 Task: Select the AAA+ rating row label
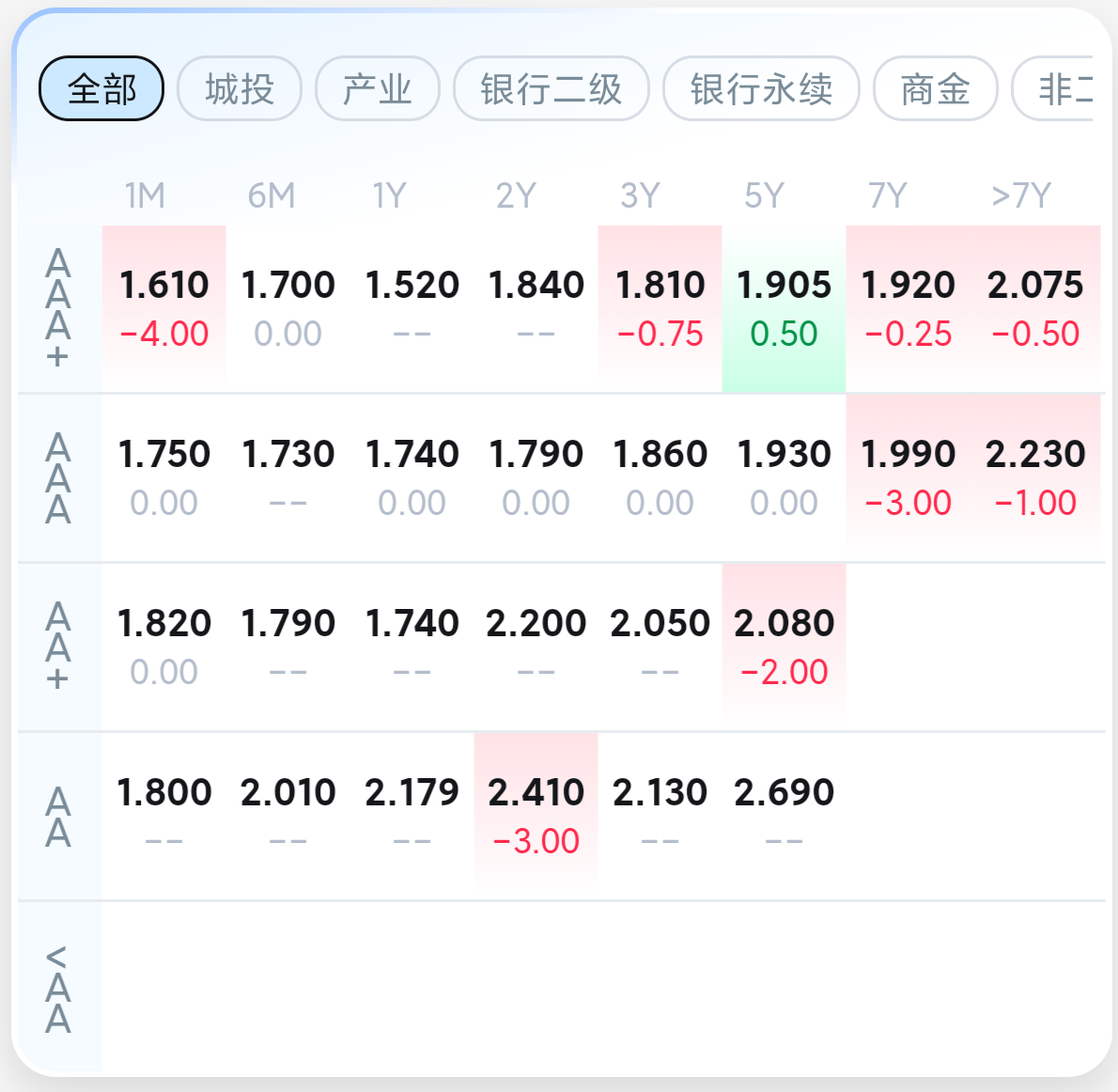click(58, 309)
